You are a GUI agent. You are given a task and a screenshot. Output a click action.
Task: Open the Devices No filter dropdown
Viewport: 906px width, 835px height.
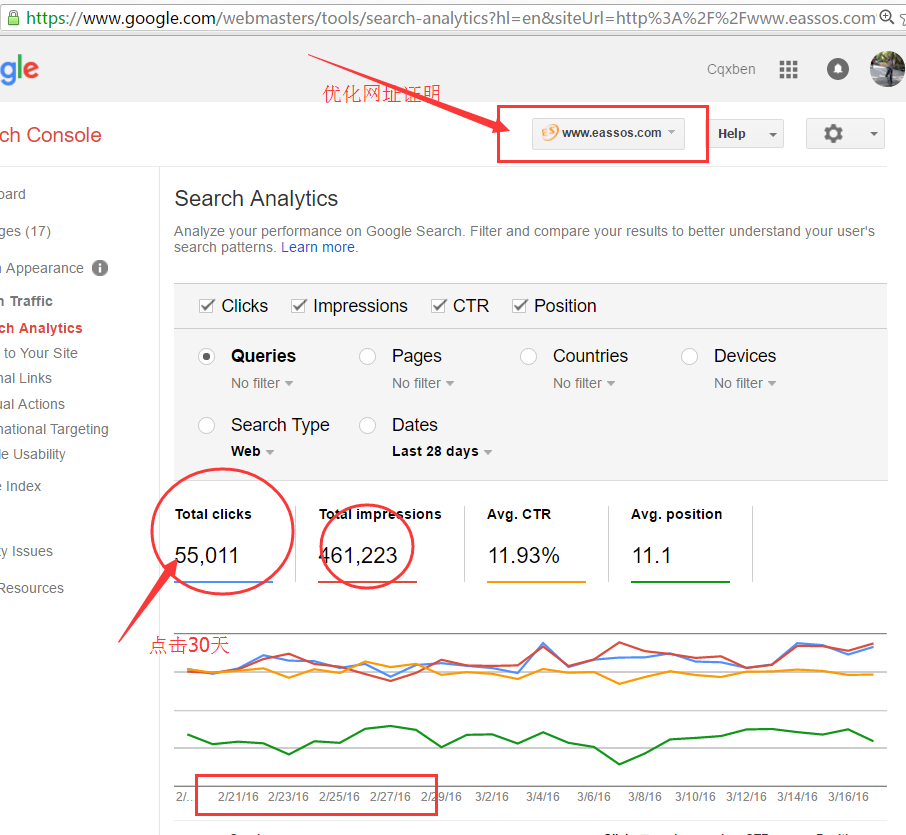(745, 383)
